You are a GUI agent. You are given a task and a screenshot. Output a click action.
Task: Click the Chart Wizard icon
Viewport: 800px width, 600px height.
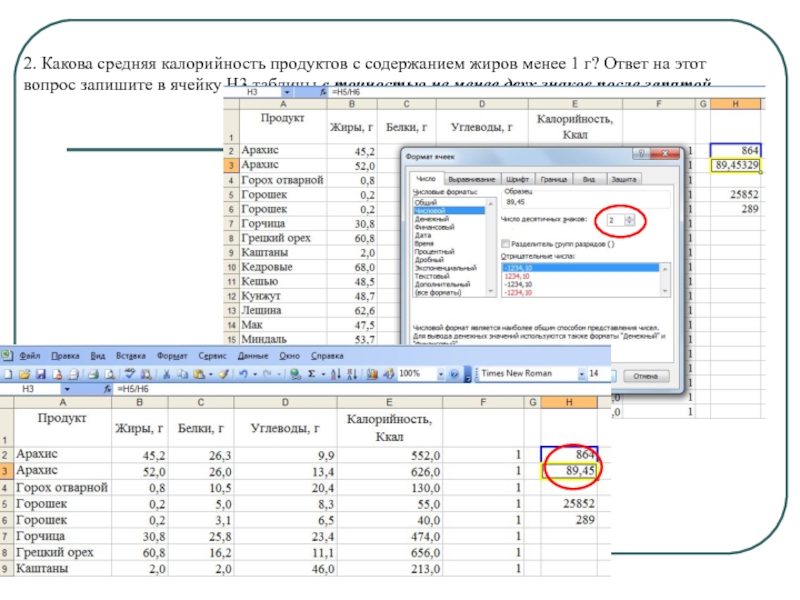(x=372, y=374)
